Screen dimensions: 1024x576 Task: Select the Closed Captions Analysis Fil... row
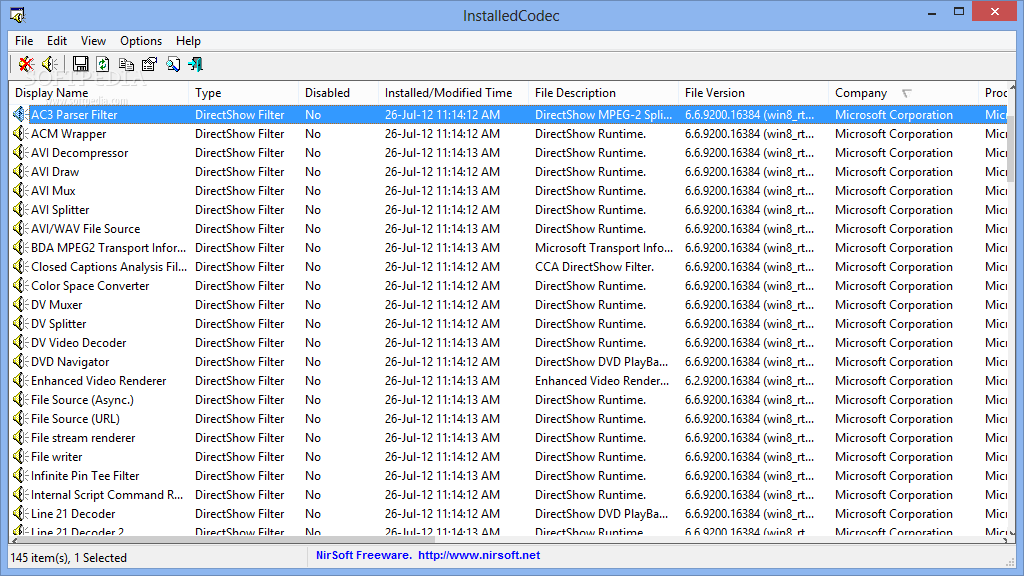[509, 266]
